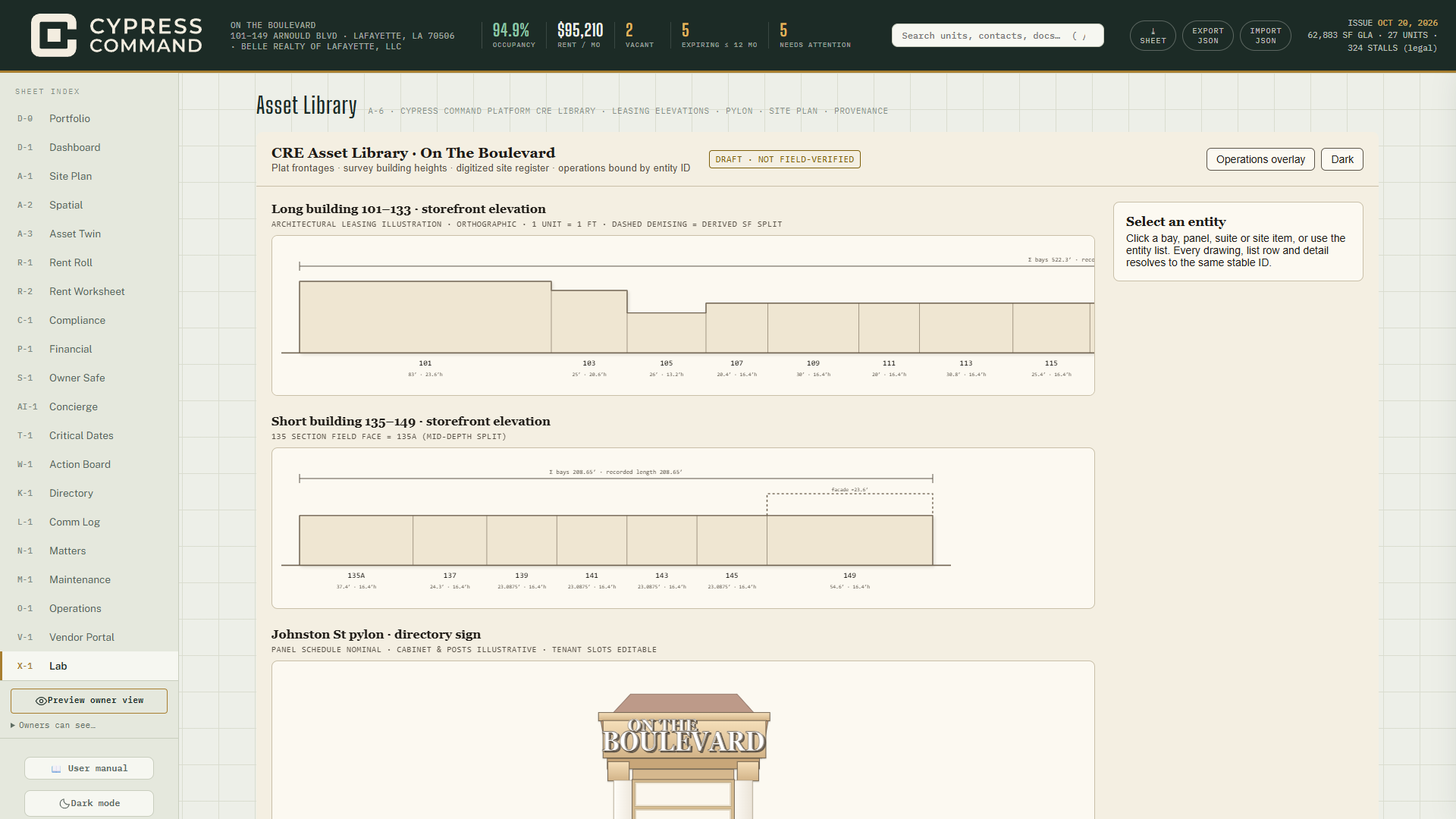Click the eye icon in Preview owner view
Screen dimensions: 1456x819
pyautogui.click(x=41, y=701)
